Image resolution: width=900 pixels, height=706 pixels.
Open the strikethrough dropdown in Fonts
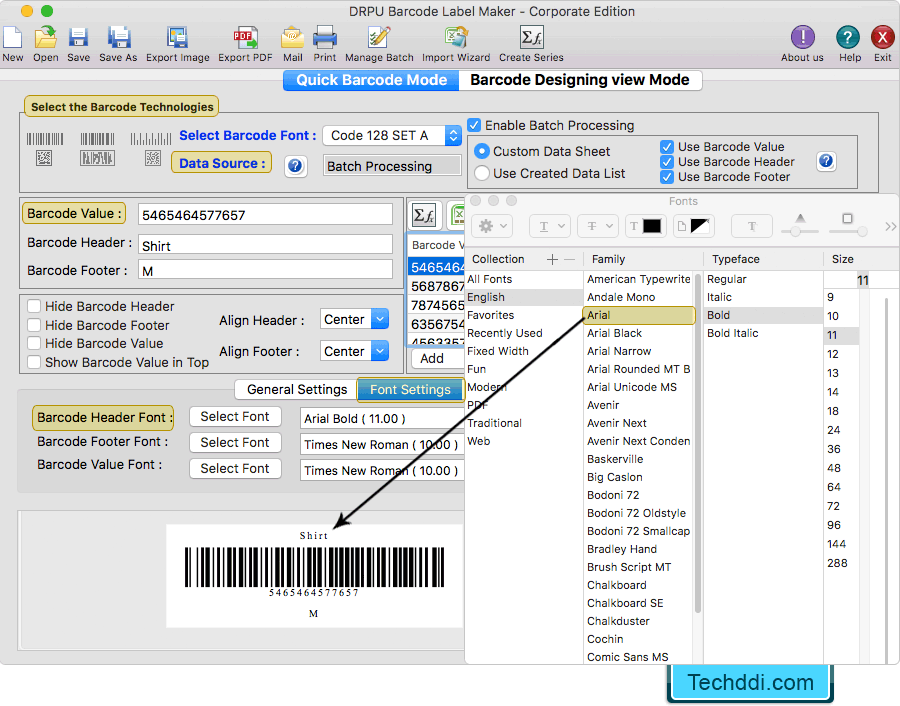(598, 226)
